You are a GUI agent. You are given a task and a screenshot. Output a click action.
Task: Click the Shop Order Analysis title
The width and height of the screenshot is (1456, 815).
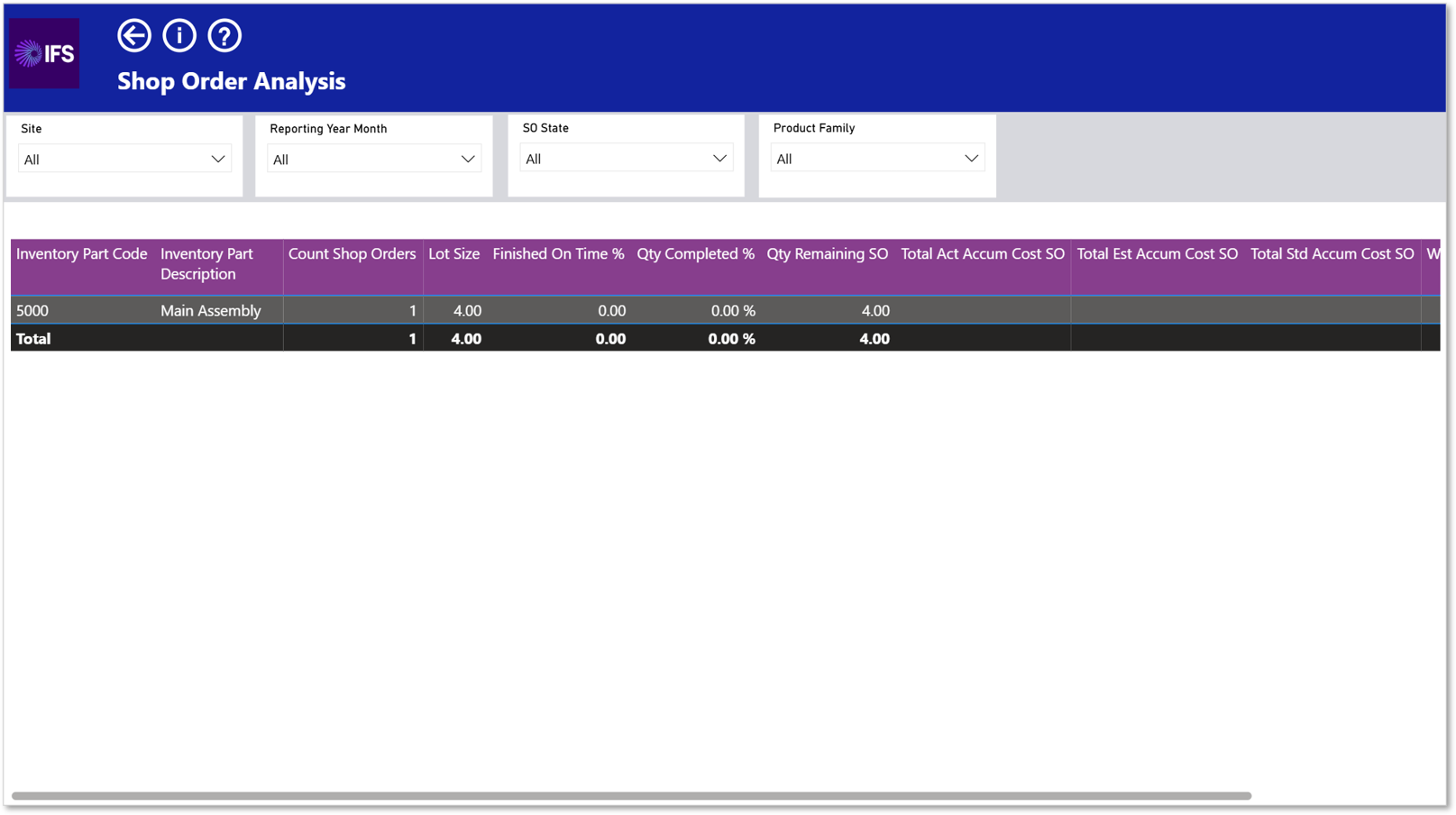click(232, 81)
